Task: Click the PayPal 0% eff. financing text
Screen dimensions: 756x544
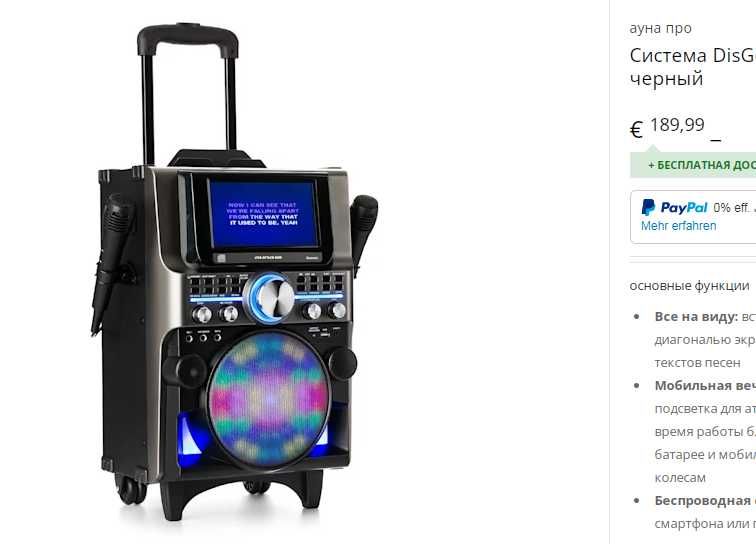Action: 734,208
